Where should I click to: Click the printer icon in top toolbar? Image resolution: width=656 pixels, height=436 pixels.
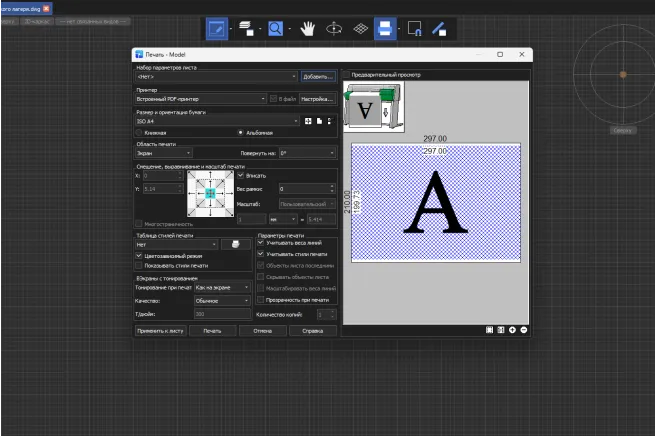click(x=385, y=28)
